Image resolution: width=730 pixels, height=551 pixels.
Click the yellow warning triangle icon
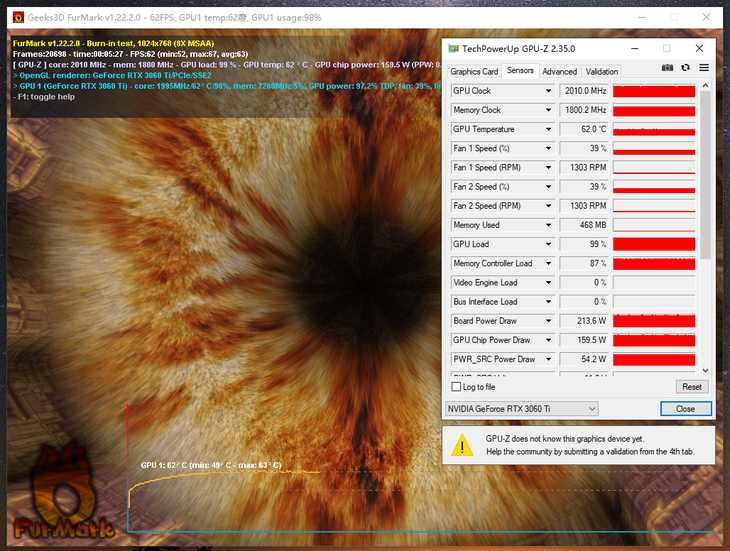462,445
